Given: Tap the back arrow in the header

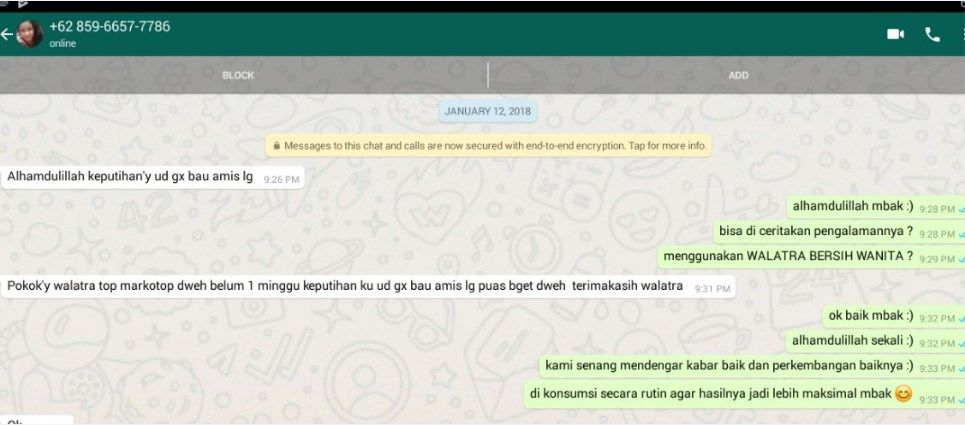Looking at the screenshot, I should pos(6,34).
